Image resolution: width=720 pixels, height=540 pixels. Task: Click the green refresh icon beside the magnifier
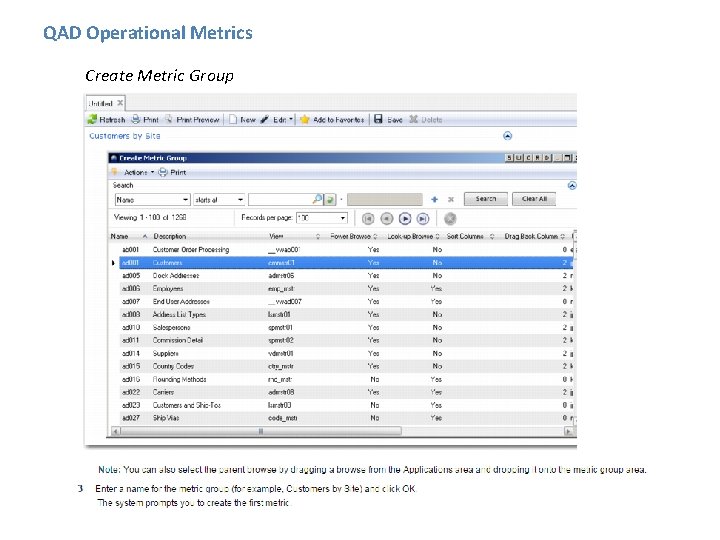click(330, 200)
